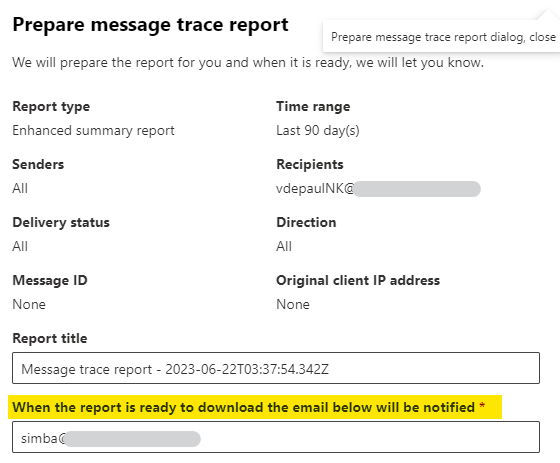Image resolution: width=560 pixels, height=463 pixels.
Task: Click the 'Report title' label
Action: [50, 338]
